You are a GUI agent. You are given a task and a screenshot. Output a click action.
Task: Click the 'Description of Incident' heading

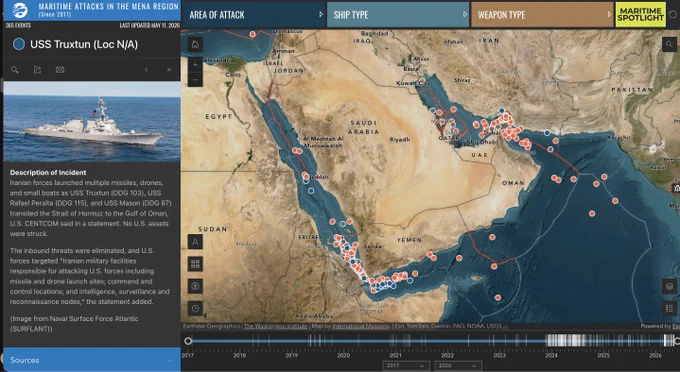(x=48, y=172)
